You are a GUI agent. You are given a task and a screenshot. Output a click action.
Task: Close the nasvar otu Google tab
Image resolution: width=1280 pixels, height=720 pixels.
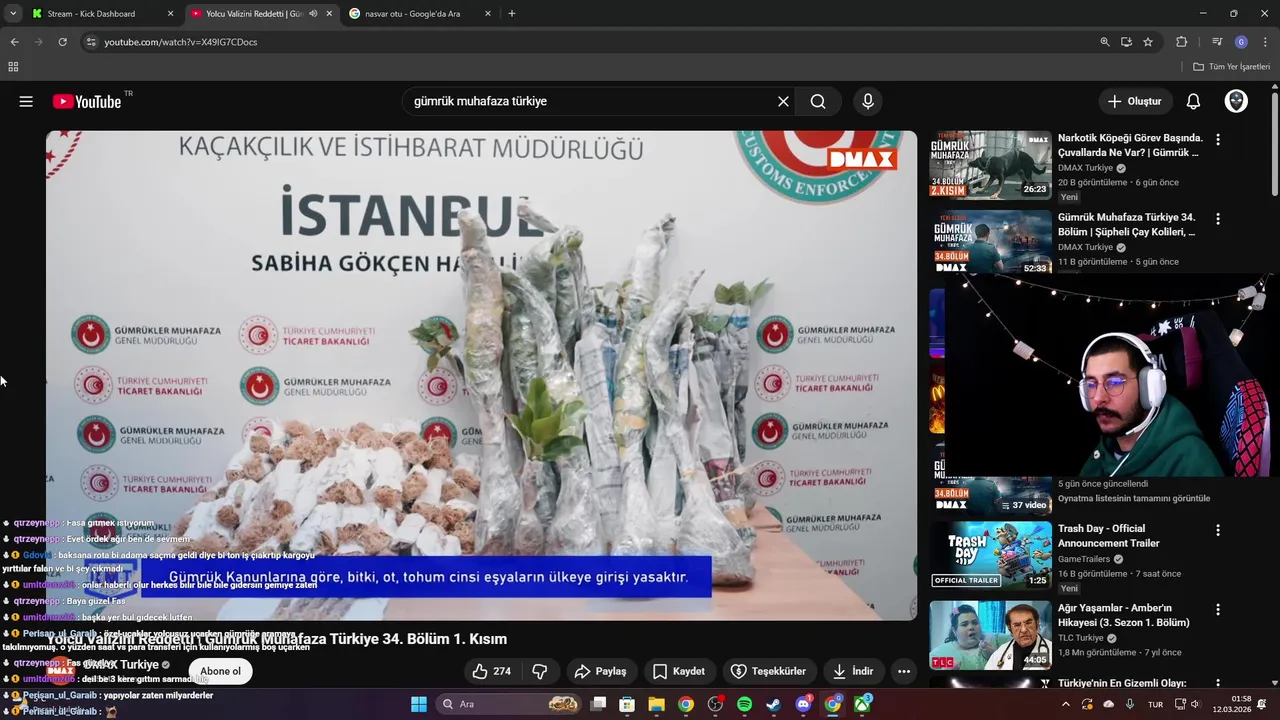(488, 14)
